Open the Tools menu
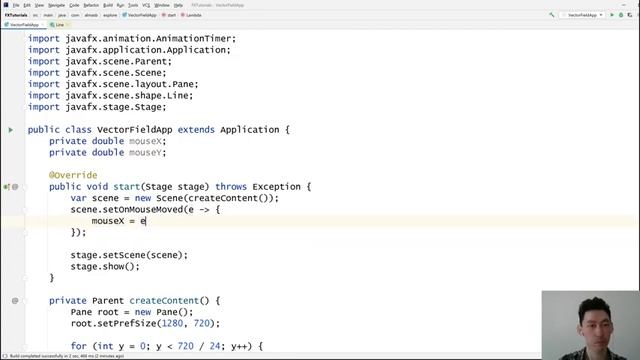The image size is (640, 360). tap(133, 5)
